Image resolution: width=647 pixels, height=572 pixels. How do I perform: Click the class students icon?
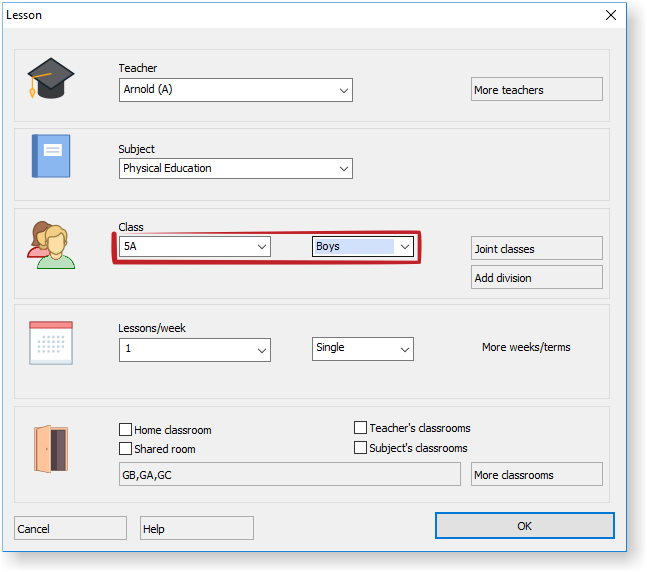click(x=51, y=245)
